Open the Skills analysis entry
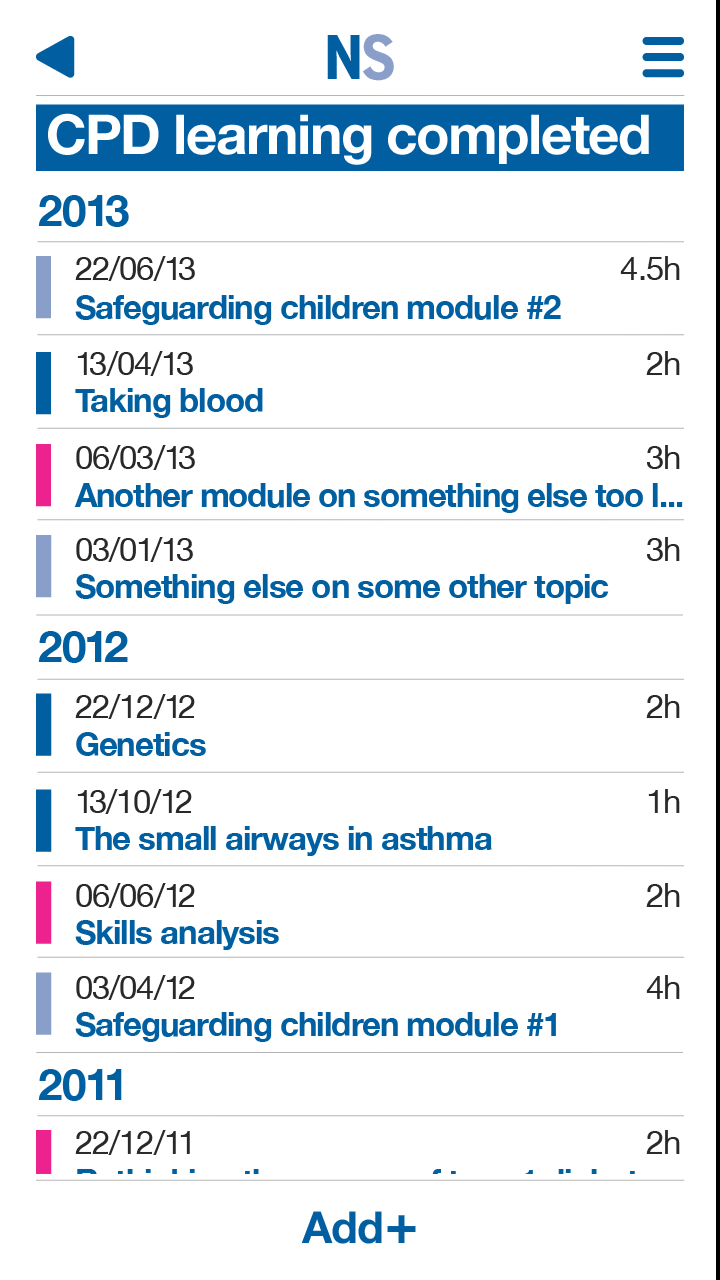 coord(177,933)
